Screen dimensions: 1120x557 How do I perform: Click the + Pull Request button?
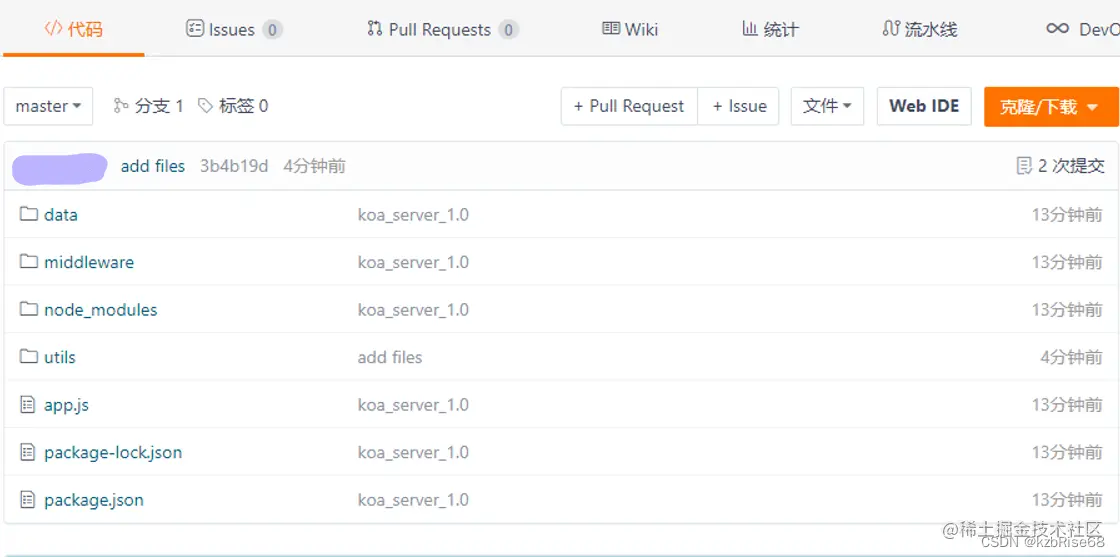point(629,106)
